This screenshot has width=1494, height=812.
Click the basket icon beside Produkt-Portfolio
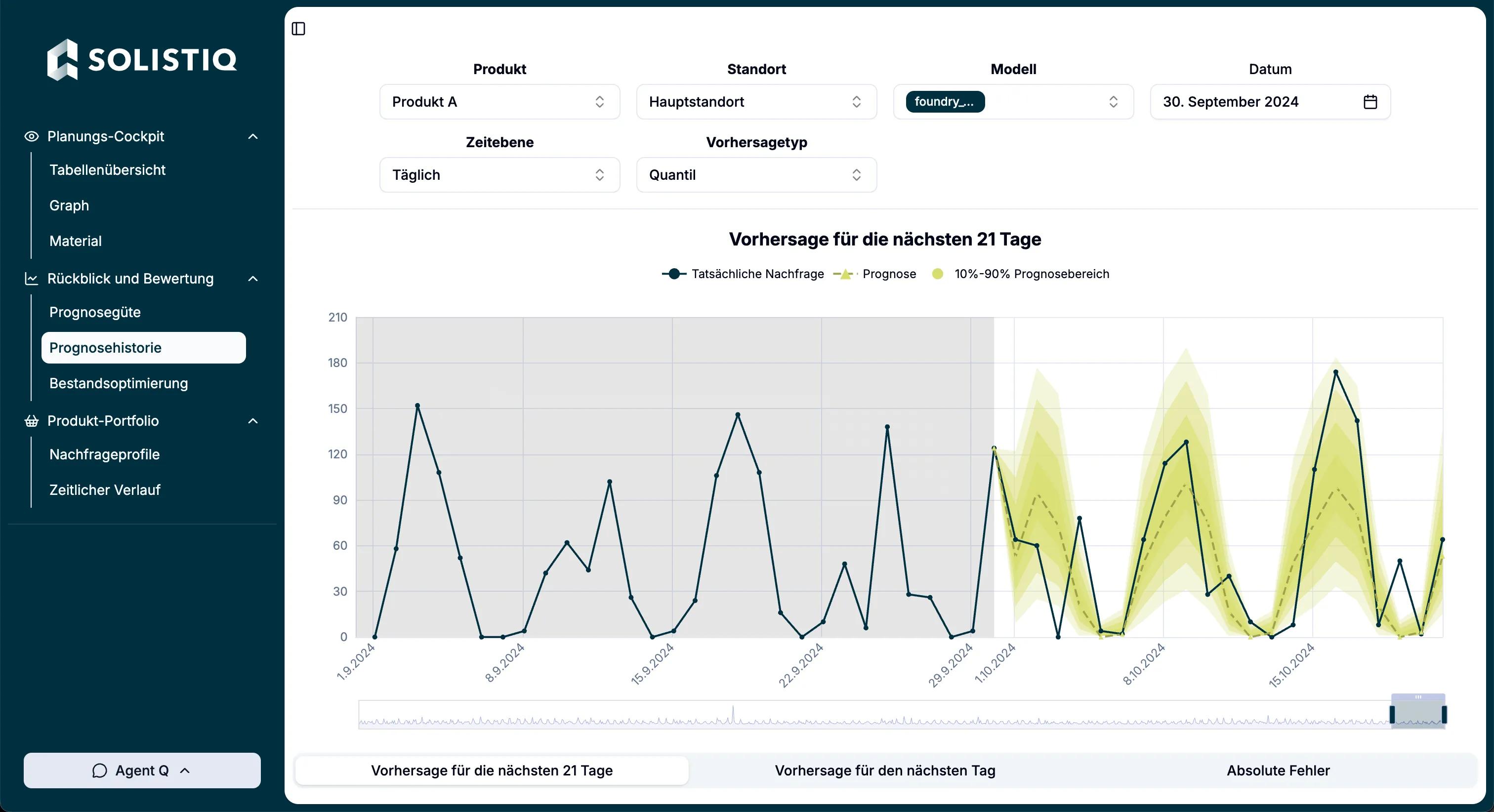(31, 421)
